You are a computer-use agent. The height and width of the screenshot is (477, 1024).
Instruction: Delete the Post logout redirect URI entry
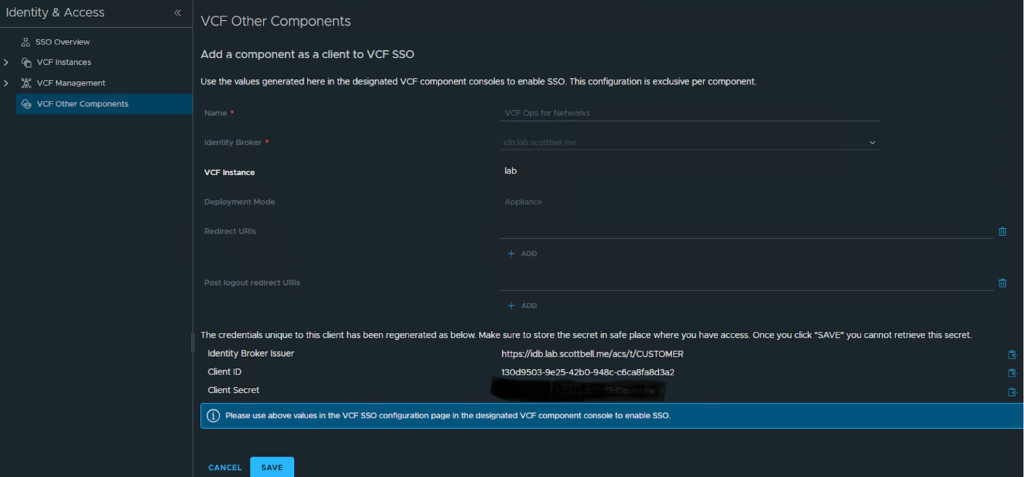click(x=1002, y=283)
